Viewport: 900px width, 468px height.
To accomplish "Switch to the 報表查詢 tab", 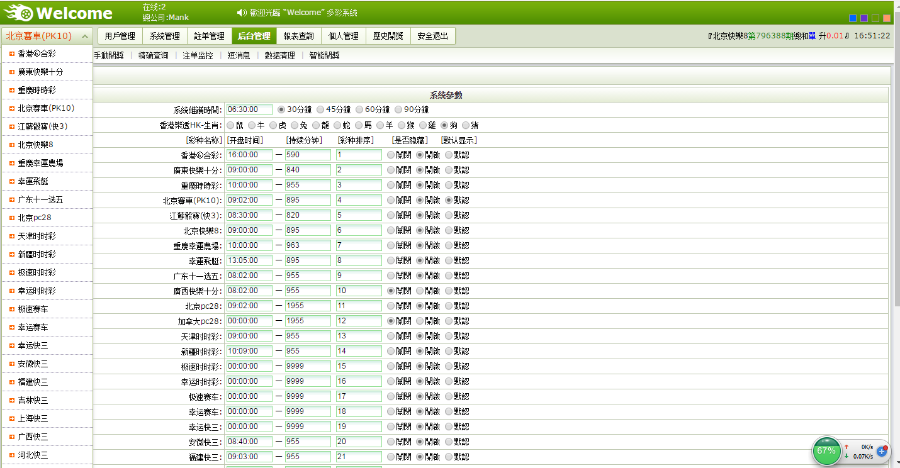I will [299, 36].
